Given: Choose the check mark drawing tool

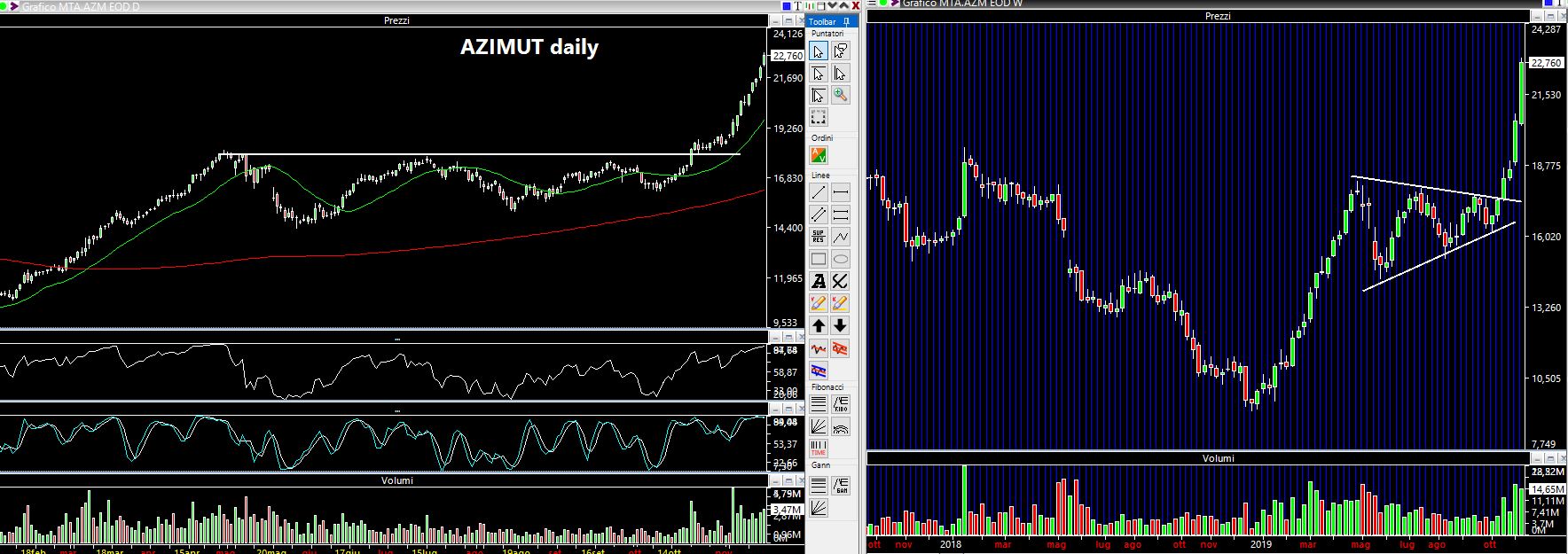Looking at the screenshot, I should (x=840, y=281).
